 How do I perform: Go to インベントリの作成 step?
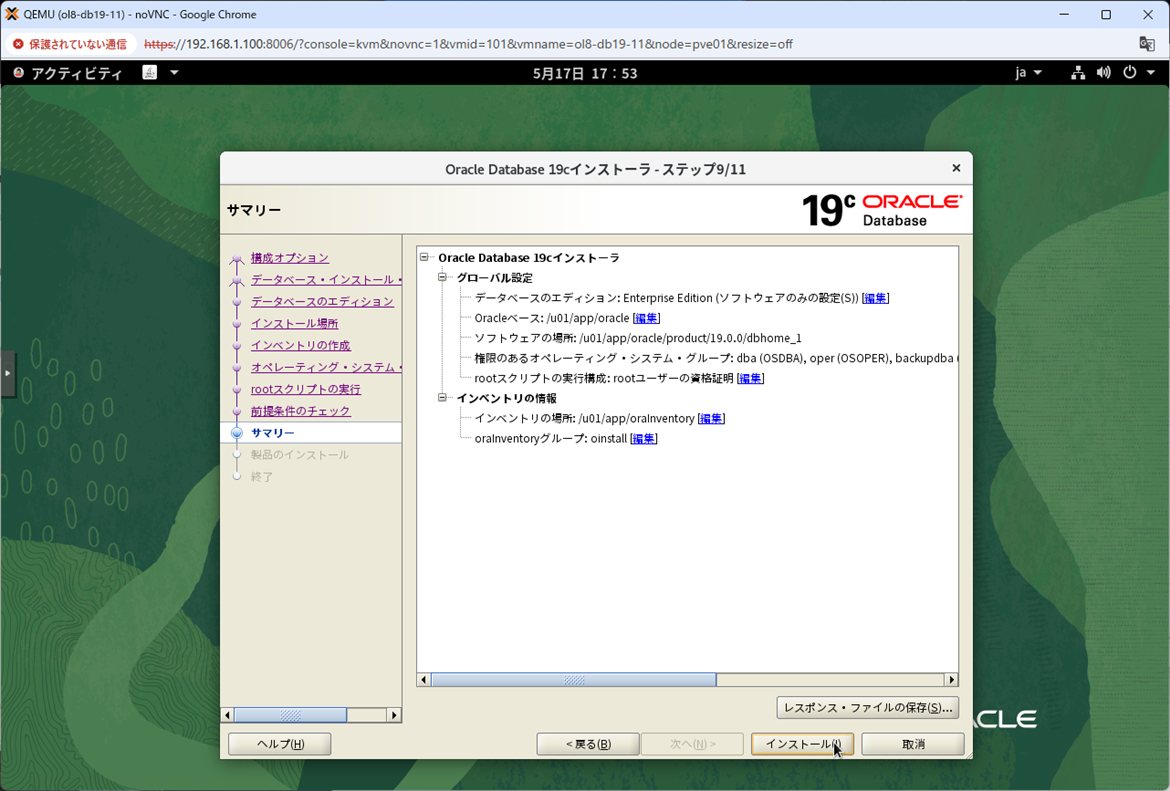pyautogui.click(x=301, y=345)
